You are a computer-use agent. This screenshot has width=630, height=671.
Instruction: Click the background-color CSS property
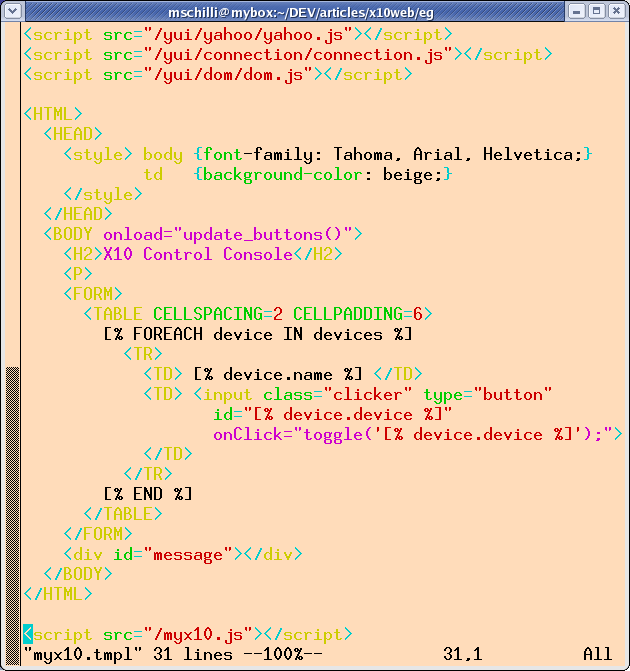click(283, 175)
